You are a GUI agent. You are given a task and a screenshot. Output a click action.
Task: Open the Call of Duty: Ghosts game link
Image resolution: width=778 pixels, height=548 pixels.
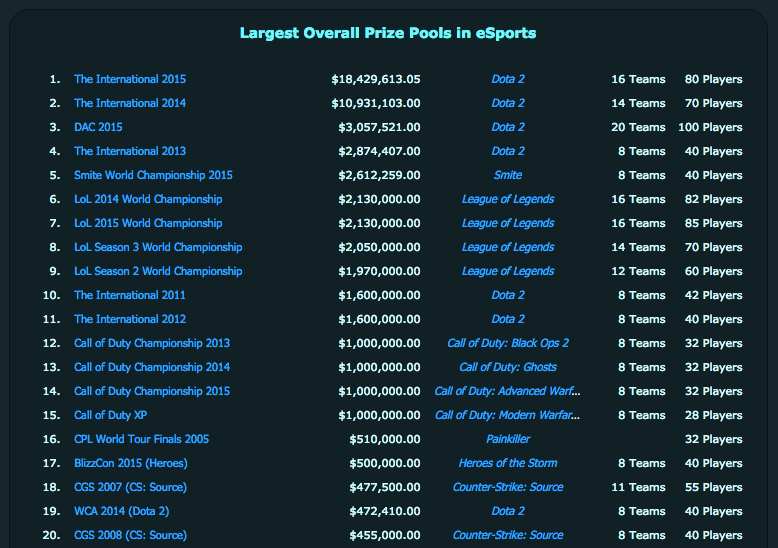pyautogui.click(x=508, y=367)
